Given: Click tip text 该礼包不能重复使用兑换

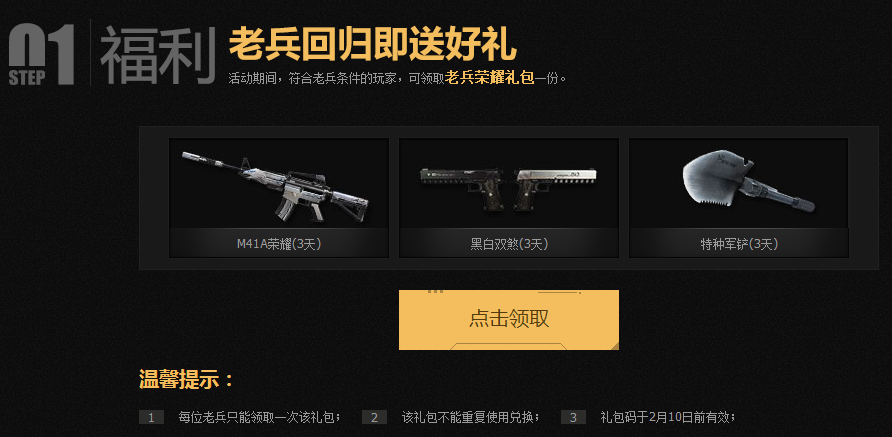Looking at the screenshot, I should (470, 418).
